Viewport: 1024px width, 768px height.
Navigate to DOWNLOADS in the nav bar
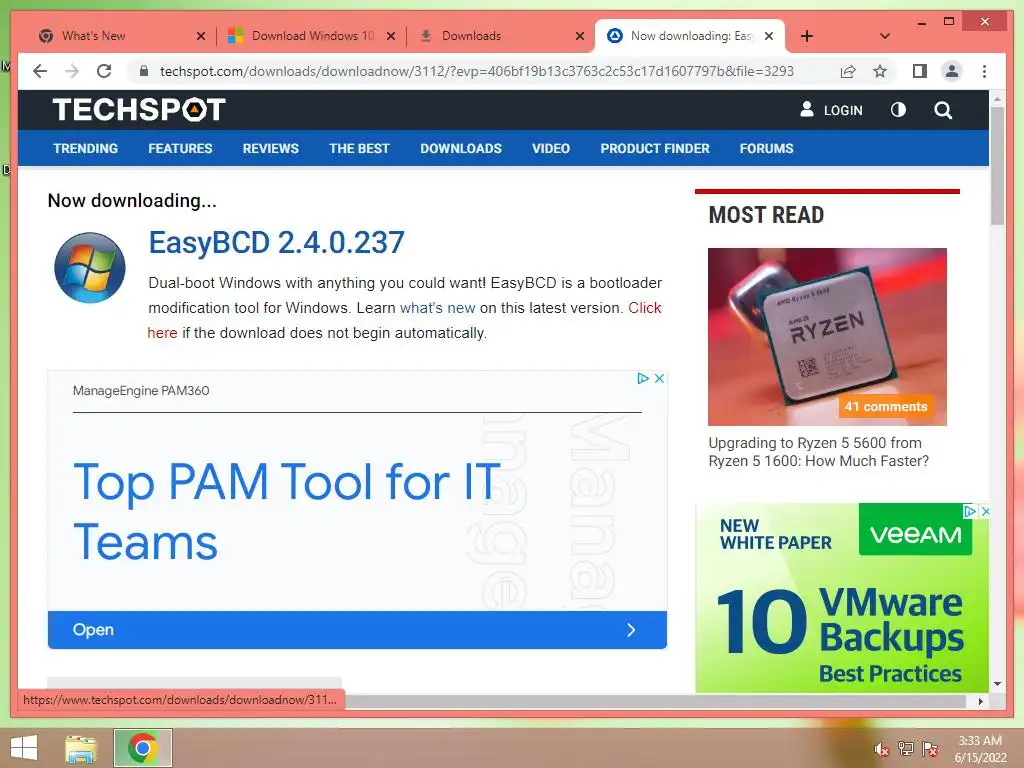(x=461, y=148)
